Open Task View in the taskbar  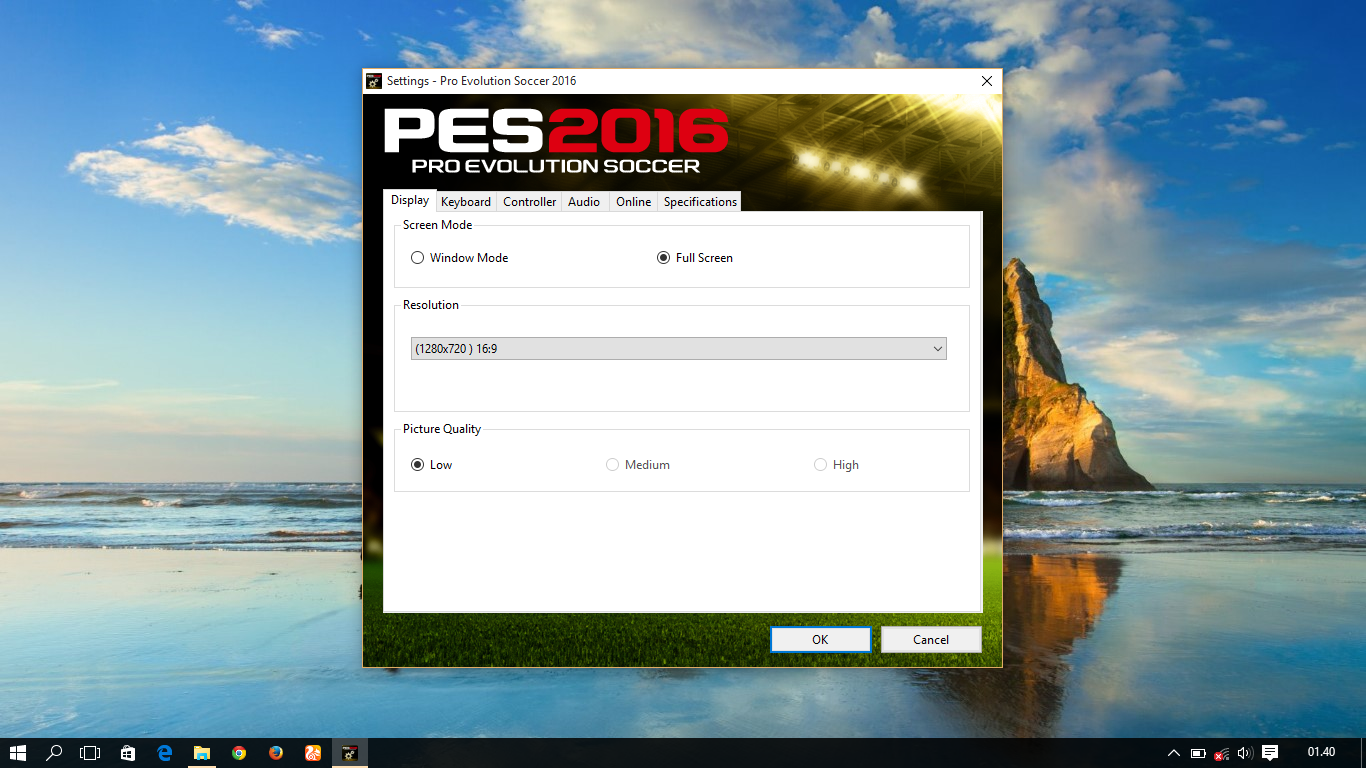[x=90, y=753]
